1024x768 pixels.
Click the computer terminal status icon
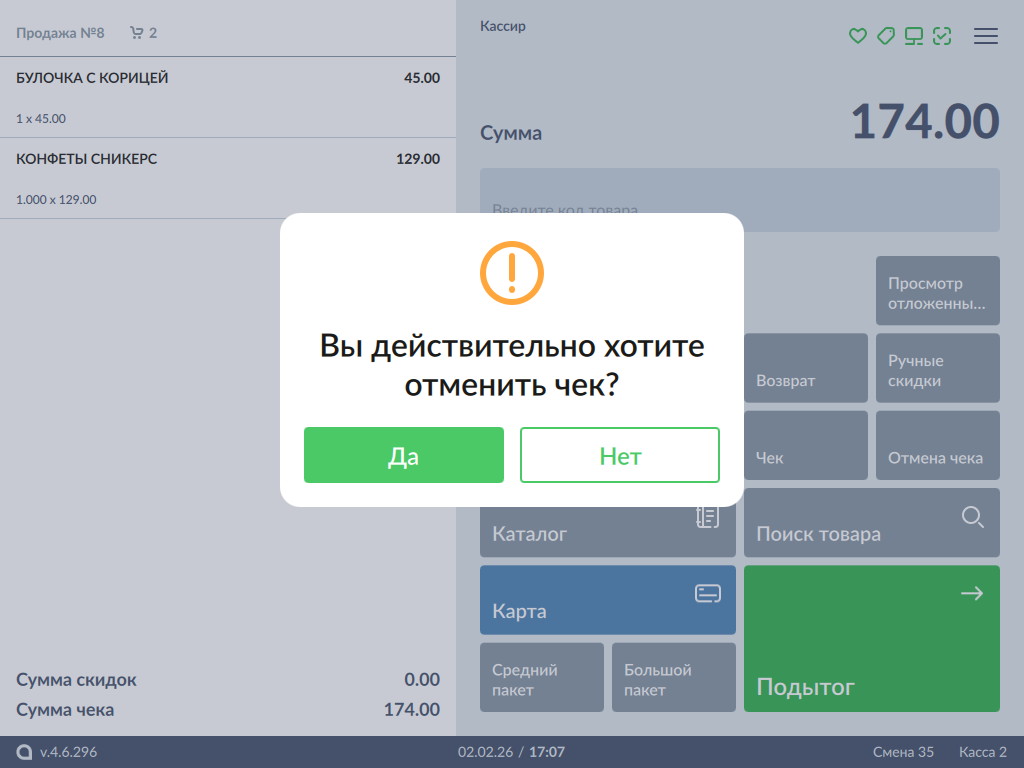(x=913, y=36)
